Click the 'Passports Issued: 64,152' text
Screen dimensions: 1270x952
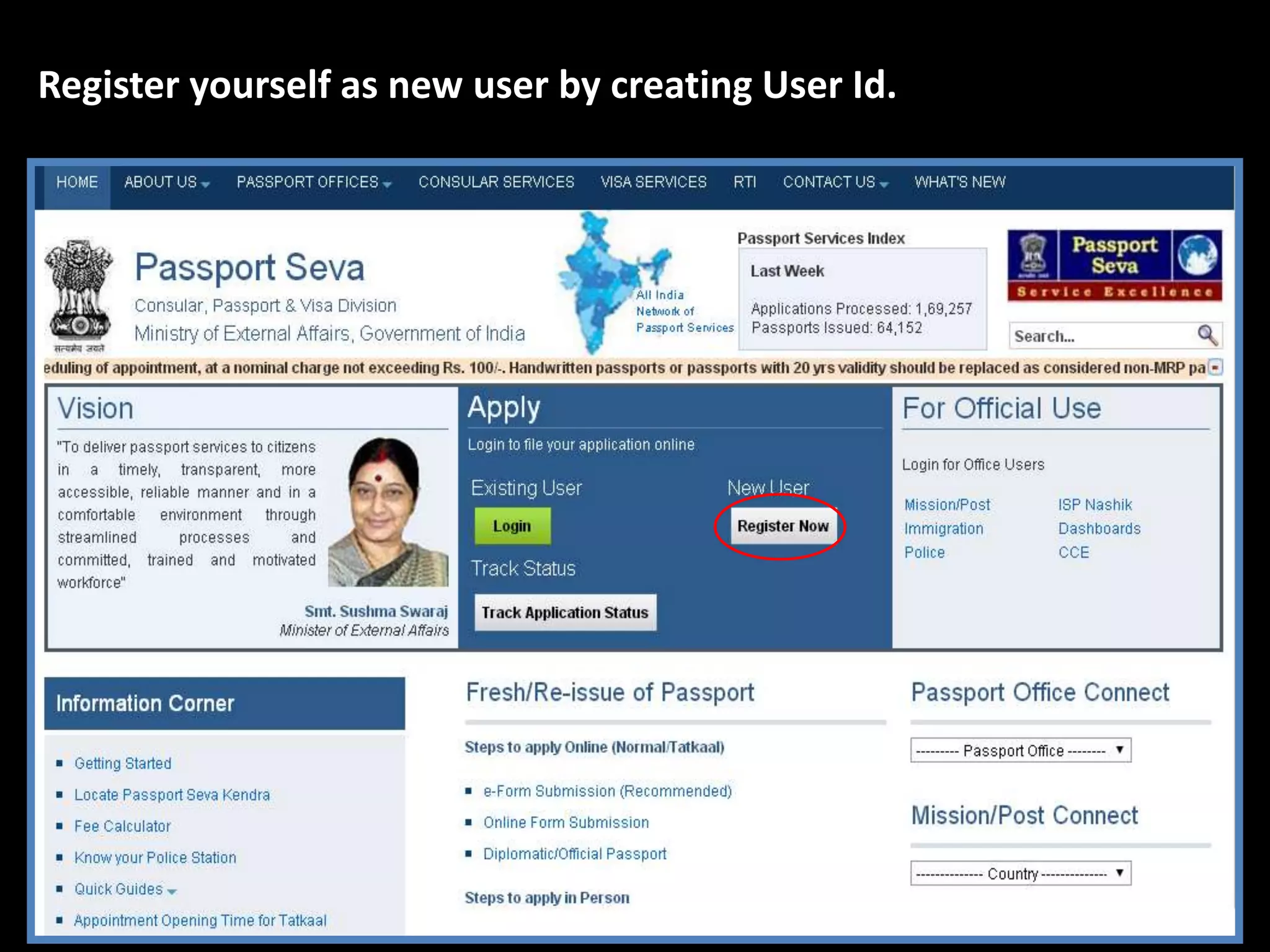click(837, 328)
